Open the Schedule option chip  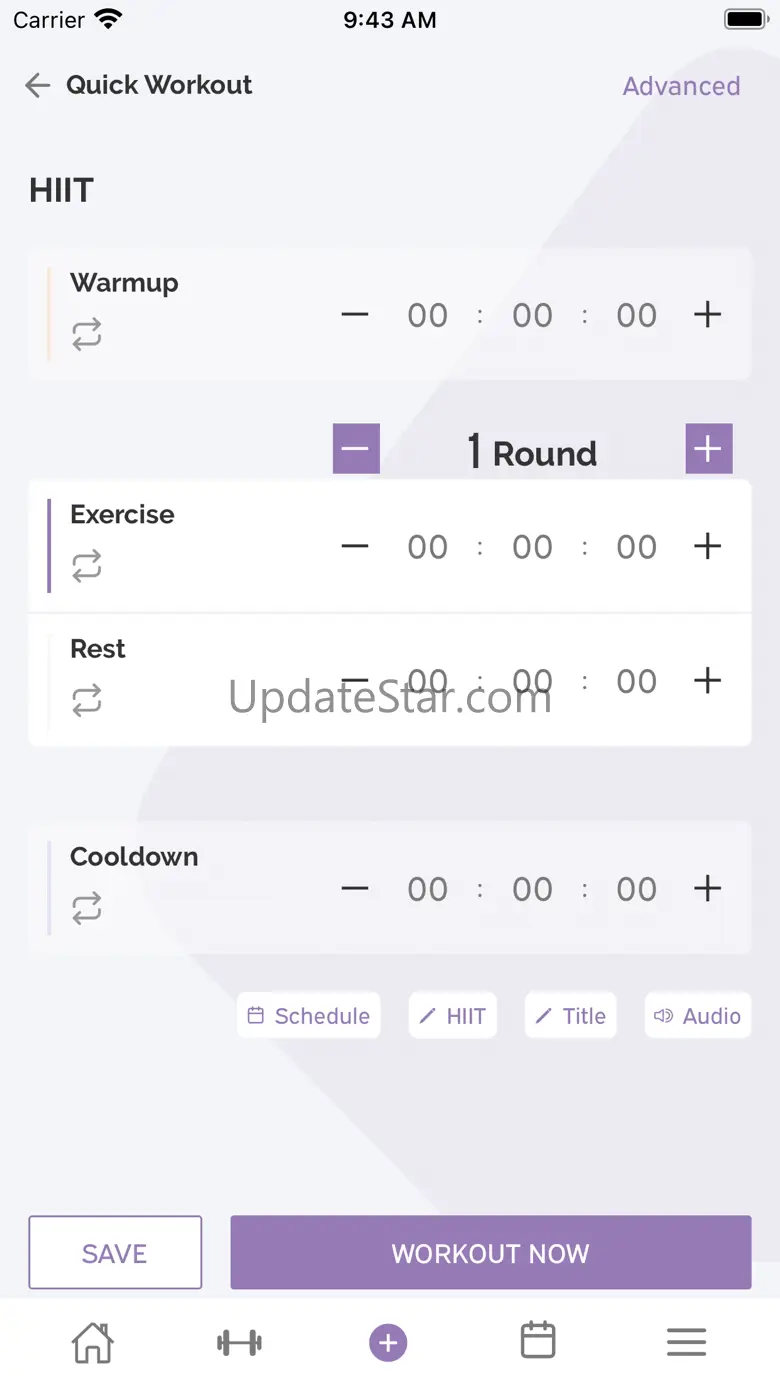309,1016
